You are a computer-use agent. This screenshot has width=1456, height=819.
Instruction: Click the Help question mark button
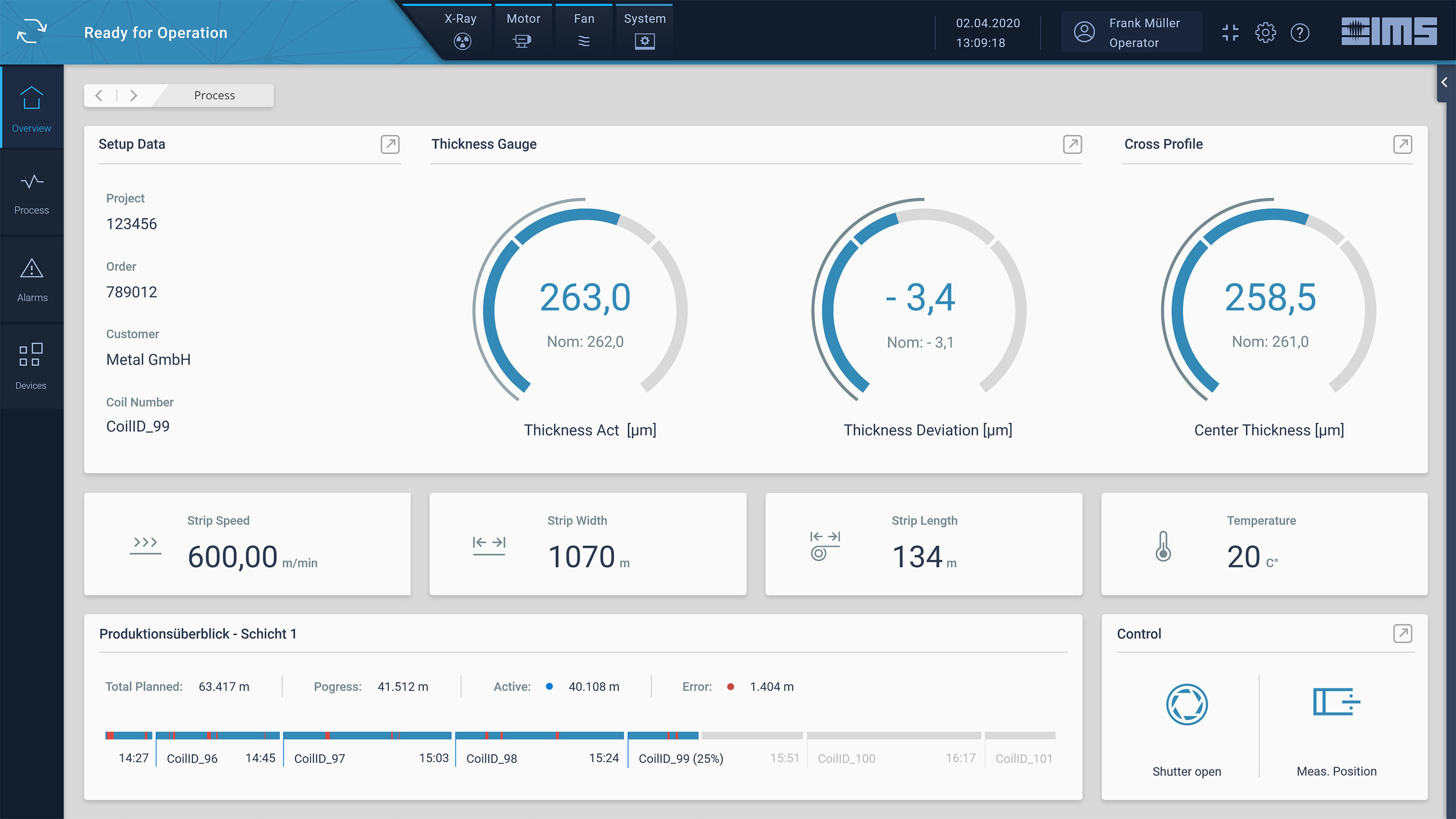(x=1301, y=32)
